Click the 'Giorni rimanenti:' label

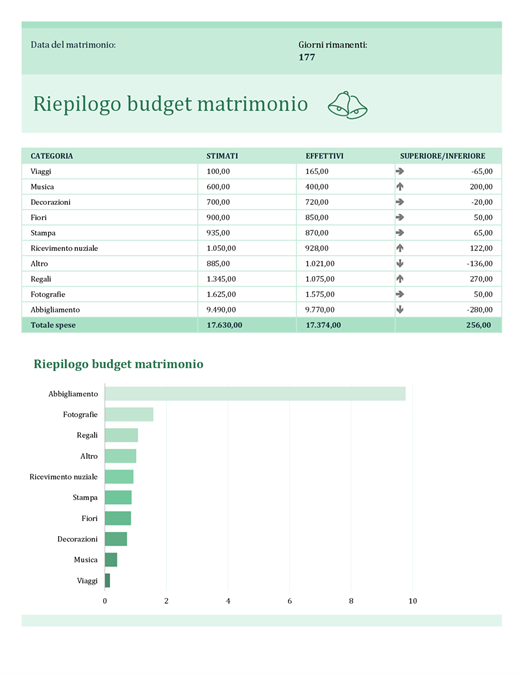(x=333, y=45)
